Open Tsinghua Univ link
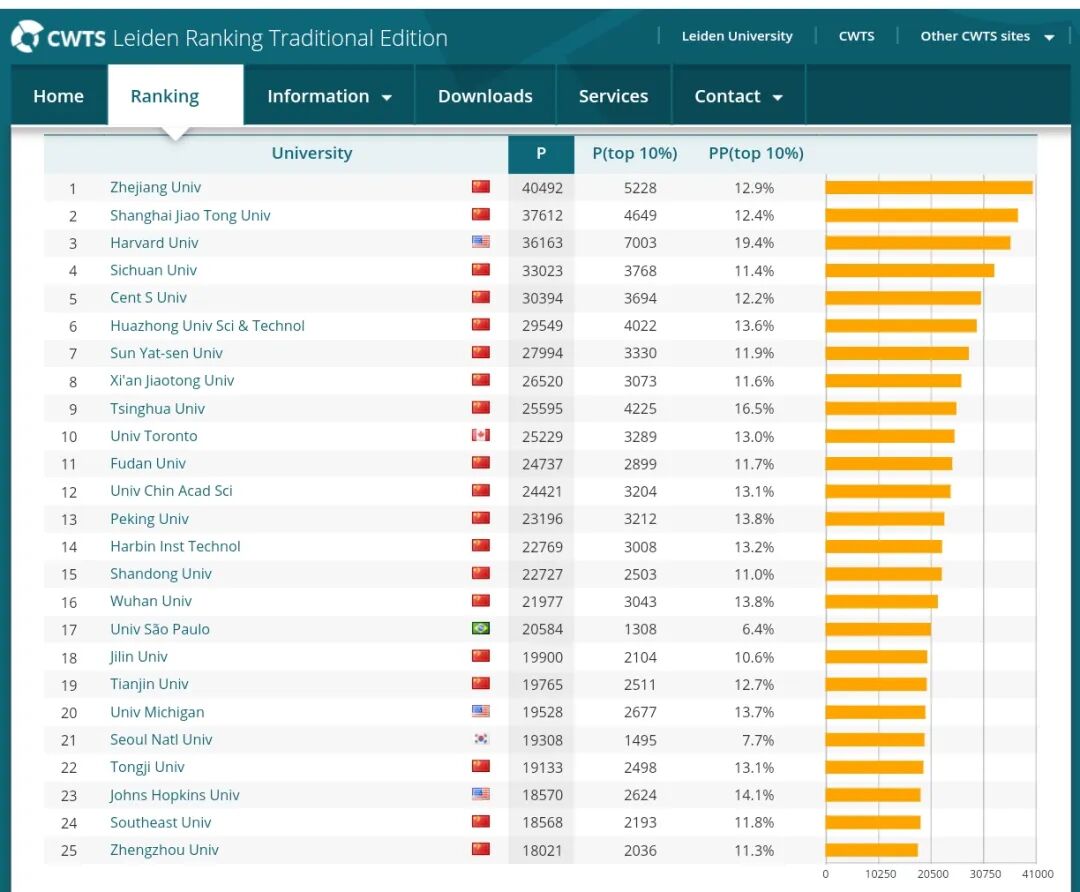Image resolution: width=1080 pixels, height=892 pixels. point(157,408)
